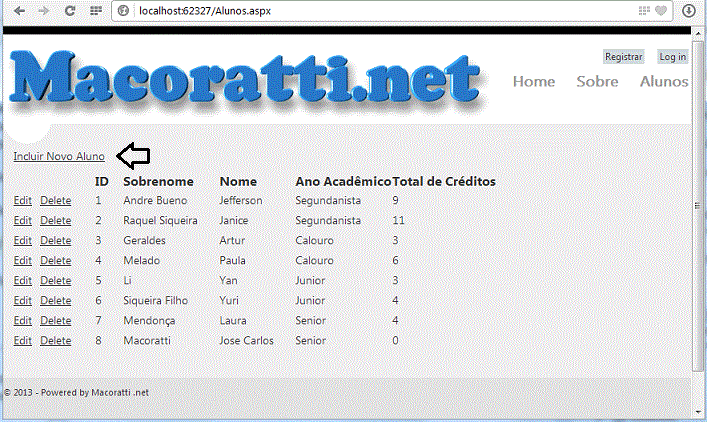Image resolution: width=707 pixels, height=422 pixels.
Task: Bookmark the page with the heart icon
Action: pos(661,10)
